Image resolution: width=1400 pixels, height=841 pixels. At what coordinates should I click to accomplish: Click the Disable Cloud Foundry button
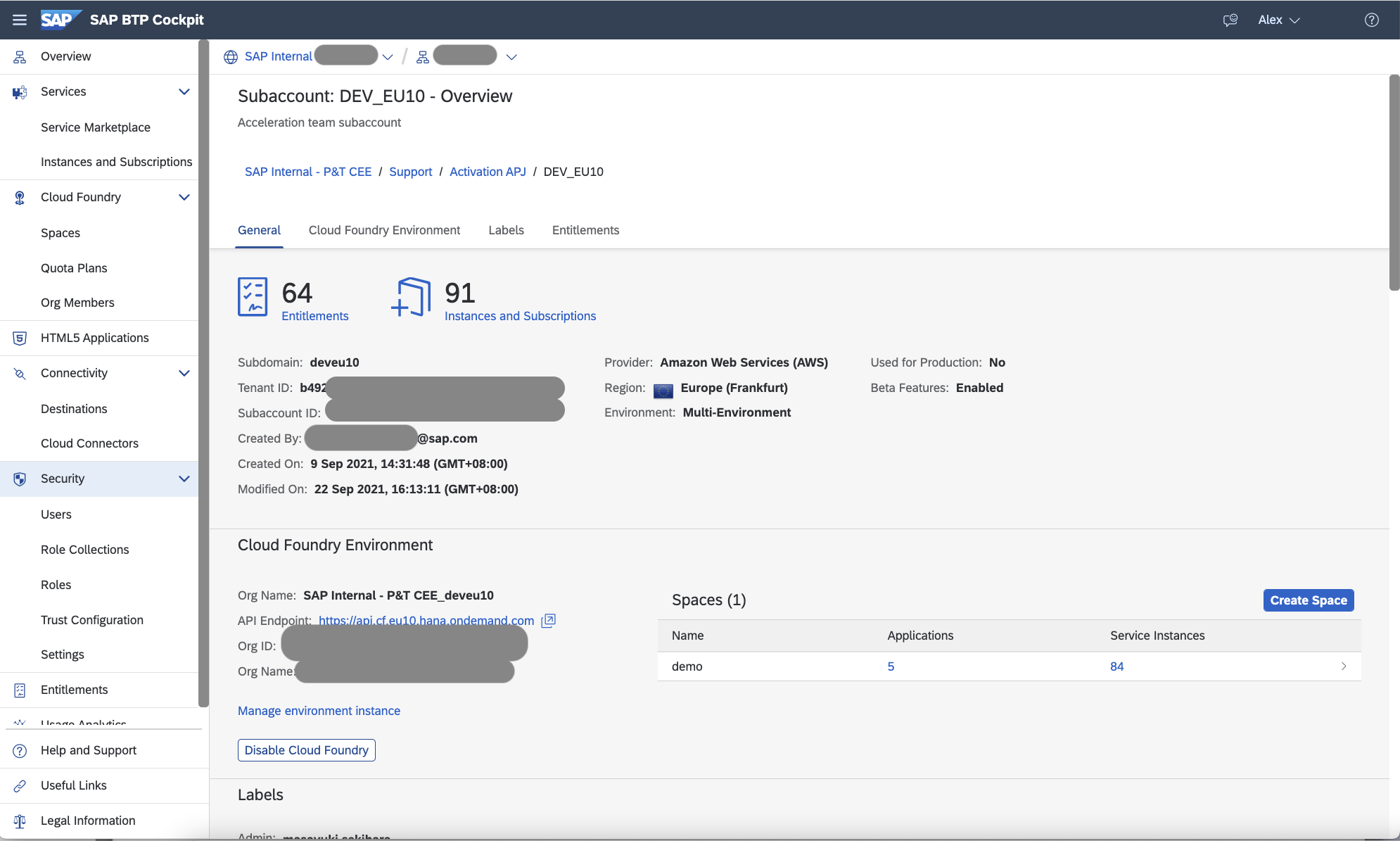pyautogui.click(x=306, y=750)
